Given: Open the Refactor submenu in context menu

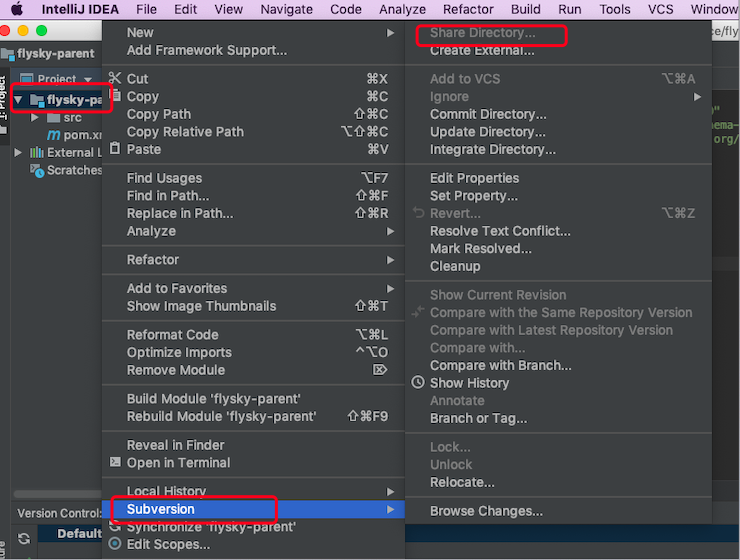Looking at the screenshot, I should tap(253, 260).
